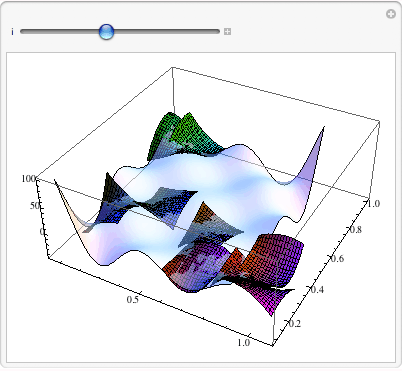This screenshot has width=402, height=371.
Task: Click the slider thumb for variable i
Action: click(106, 32)
